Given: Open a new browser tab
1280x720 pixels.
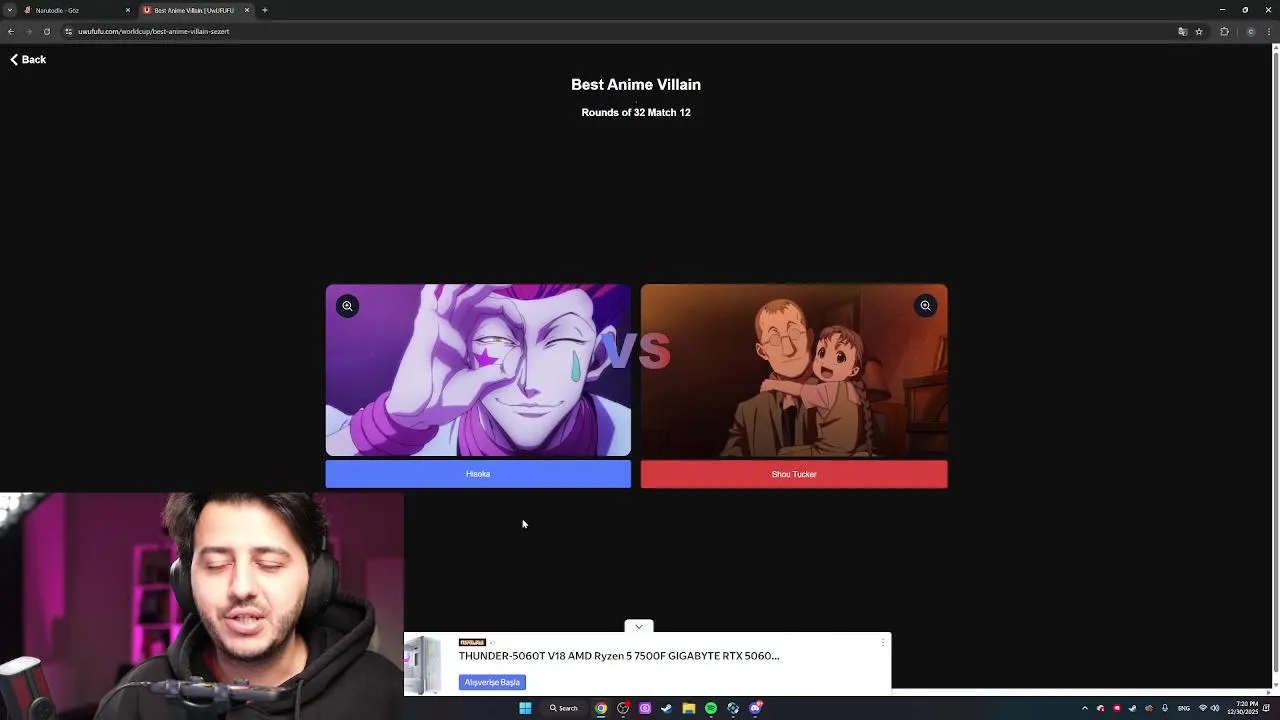Looking at the screenshot, I should [x=264, y=10].
